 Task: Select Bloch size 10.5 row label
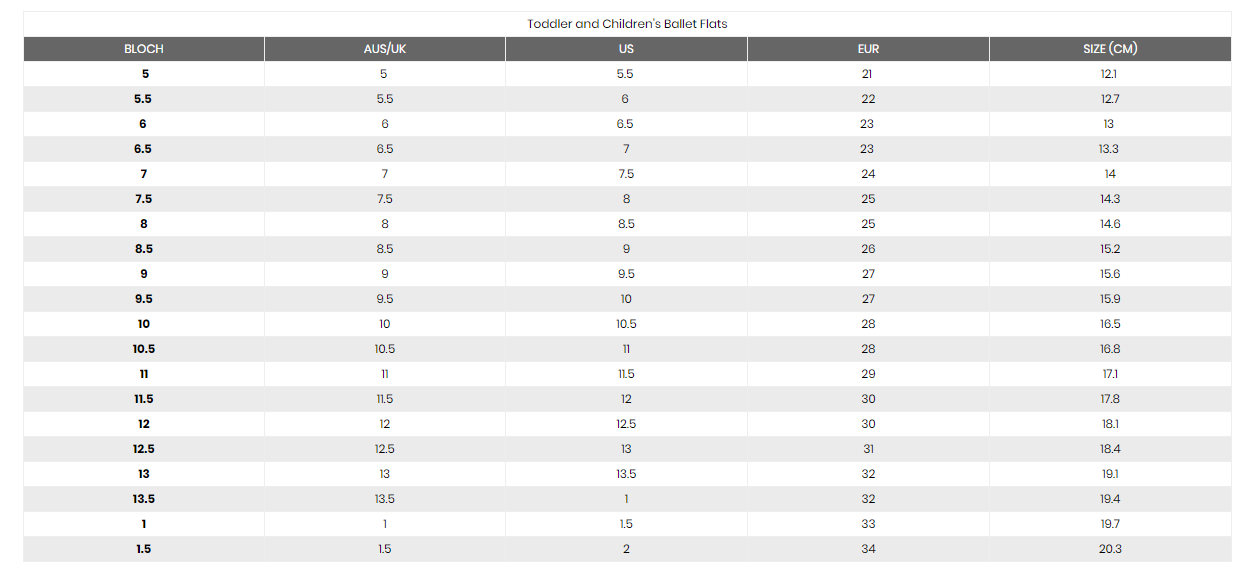coord(144,349)
